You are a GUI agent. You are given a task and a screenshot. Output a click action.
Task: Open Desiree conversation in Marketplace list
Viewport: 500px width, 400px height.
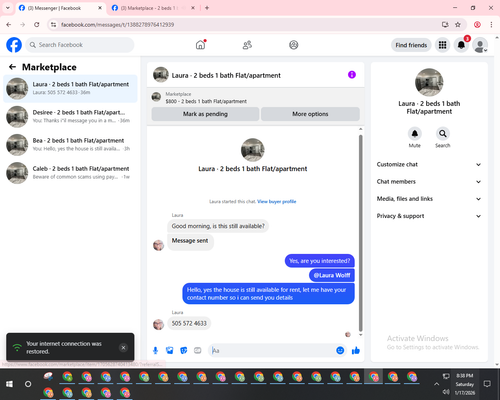70,116
